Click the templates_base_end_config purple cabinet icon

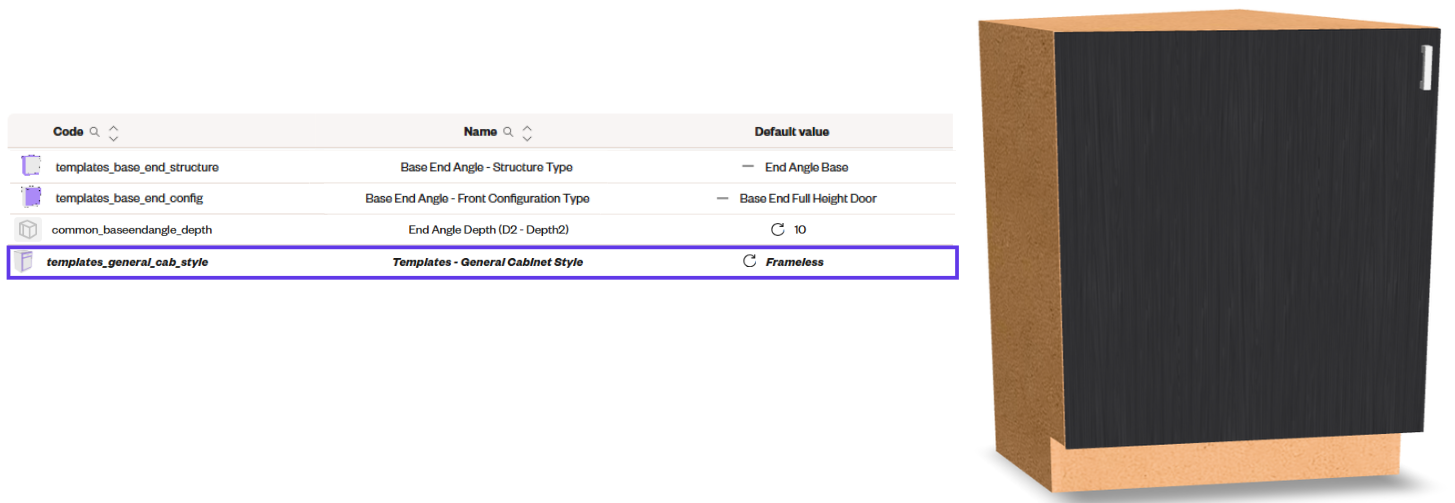31,198
